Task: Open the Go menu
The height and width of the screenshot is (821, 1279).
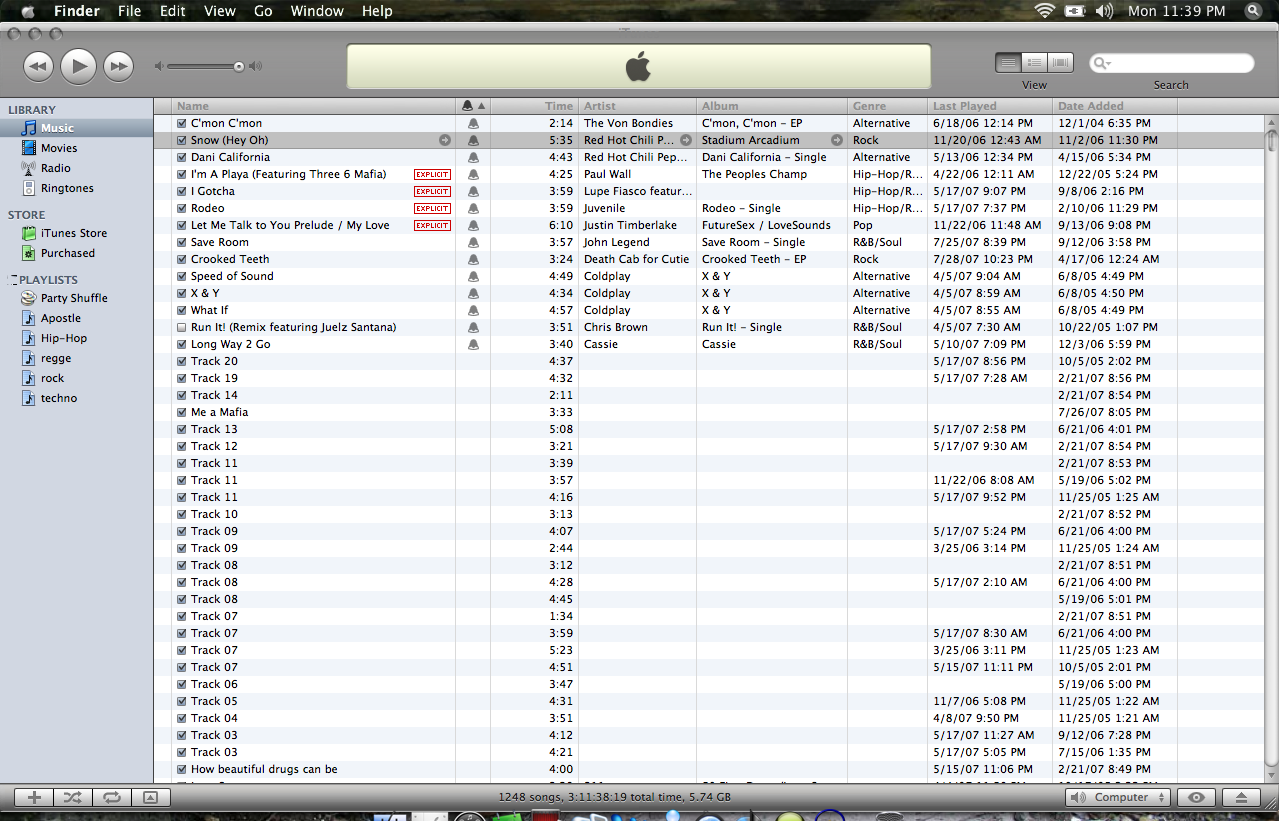Action: coord(263,11)
